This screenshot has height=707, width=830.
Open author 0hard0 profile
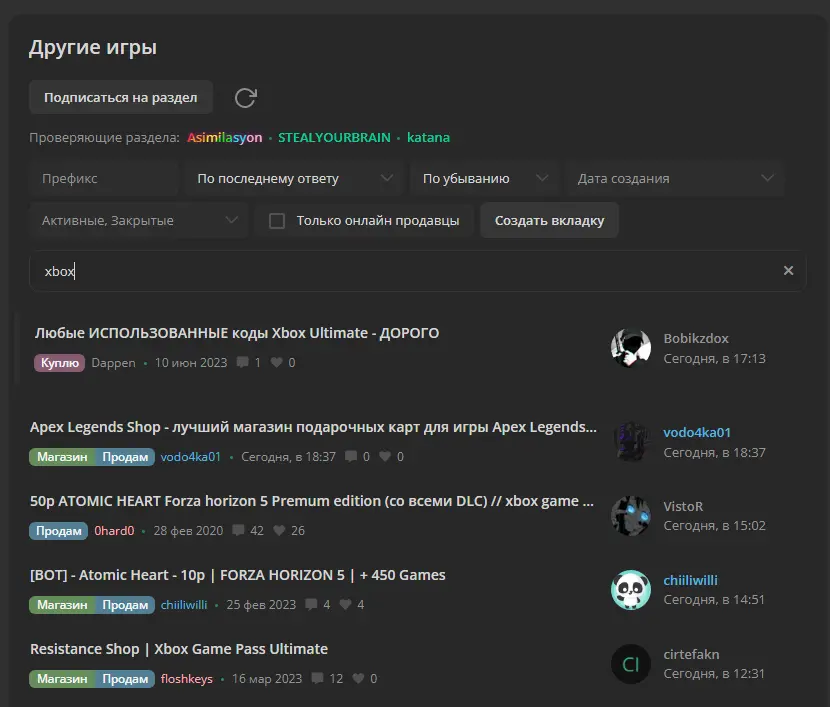114,531
